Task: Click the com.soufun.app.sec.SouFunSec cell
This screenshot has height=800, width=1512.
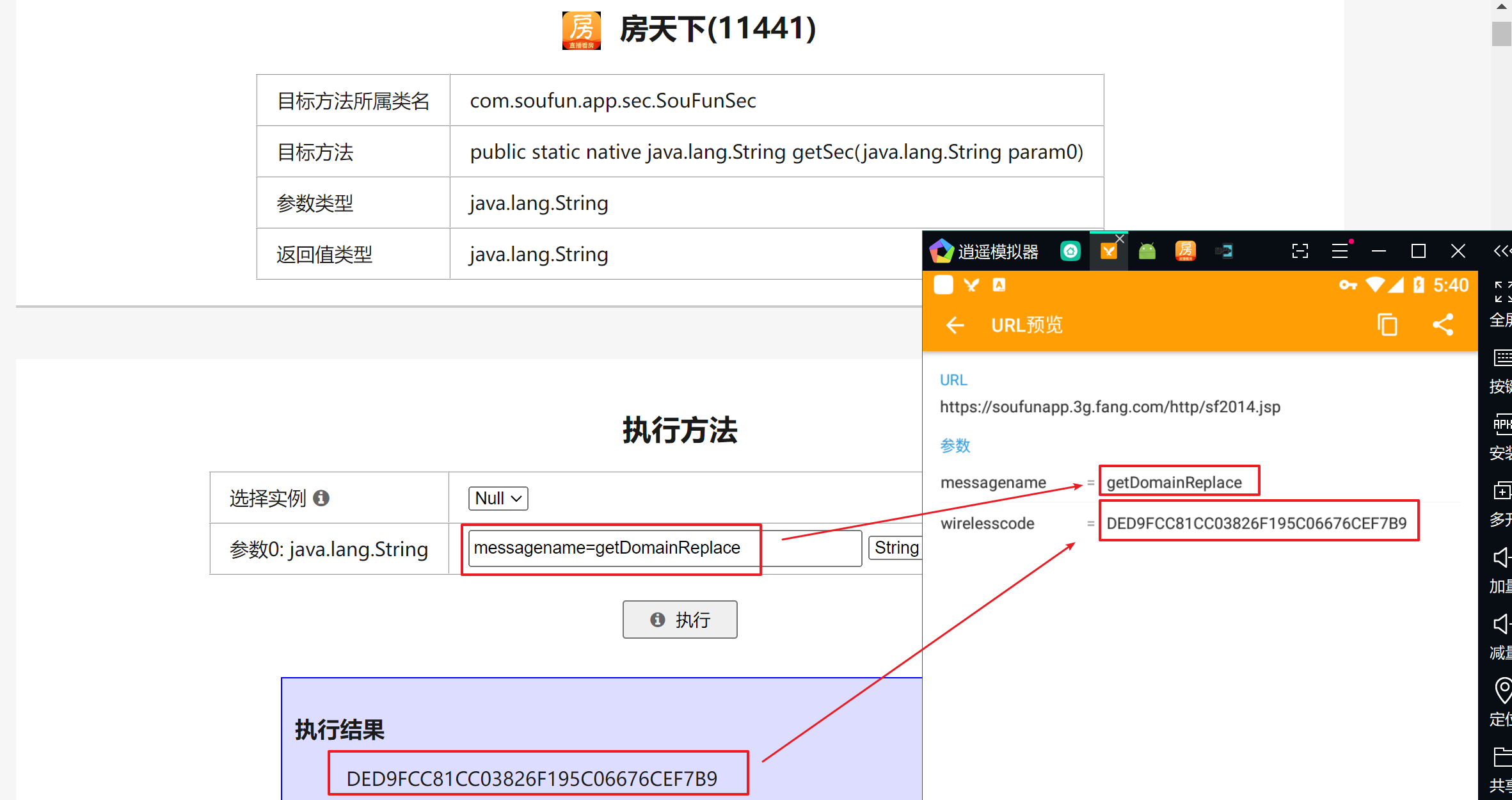Action: [x=776, y=100]
